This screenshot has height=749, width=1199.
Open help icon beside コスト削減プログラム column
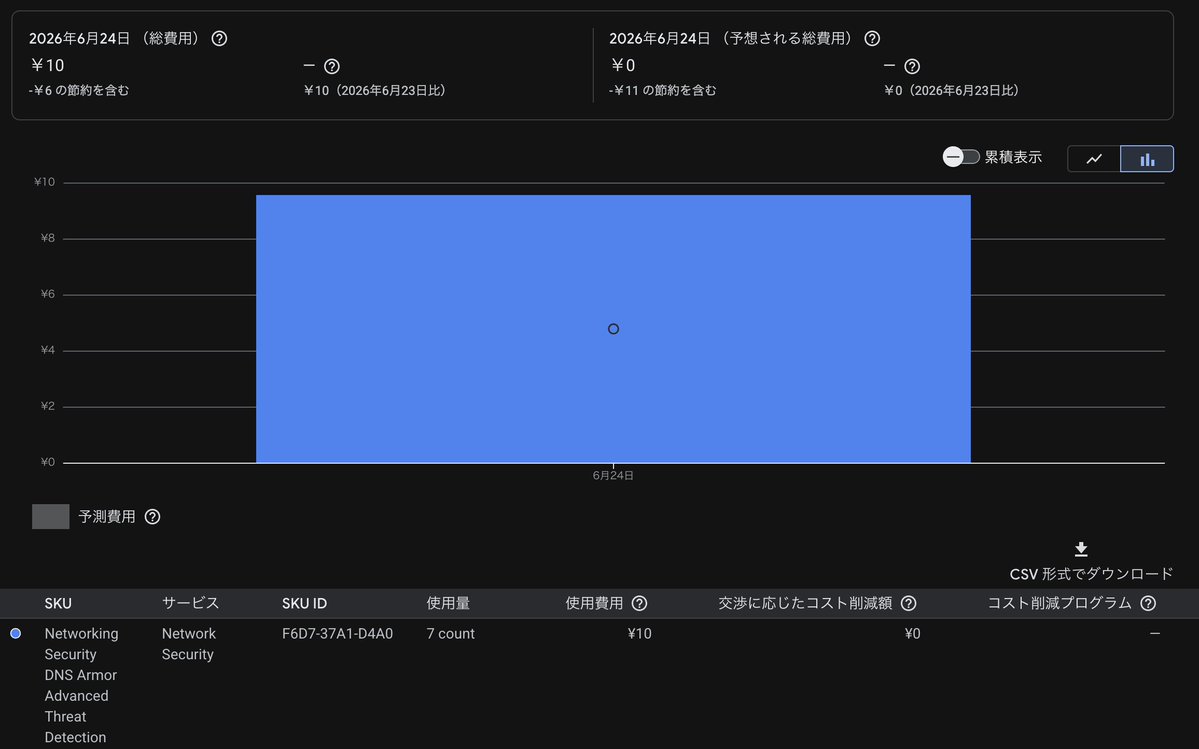click(1148, 603)
